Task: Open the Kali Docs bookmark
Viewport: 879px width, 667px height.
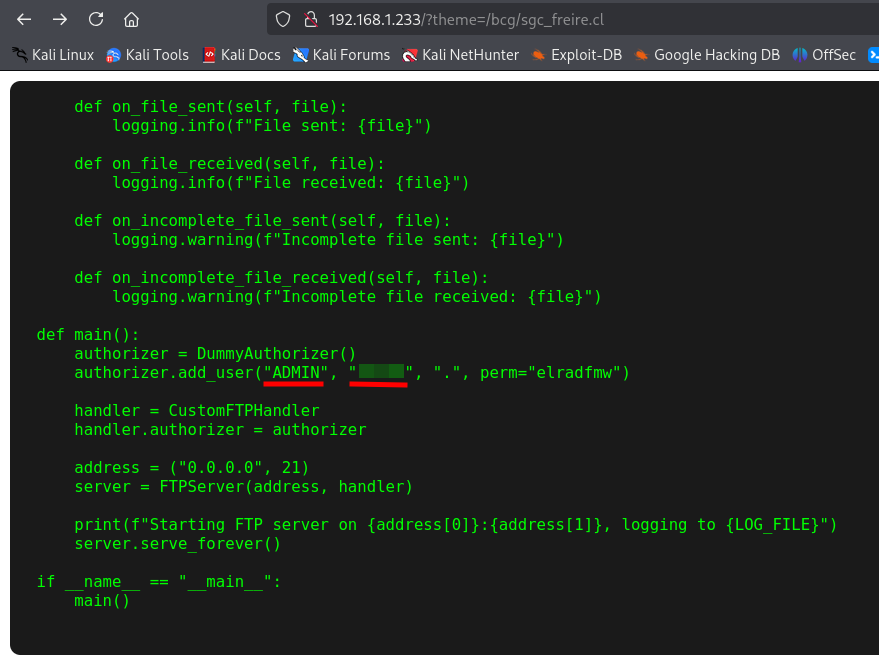Action: tap(241, 55)
